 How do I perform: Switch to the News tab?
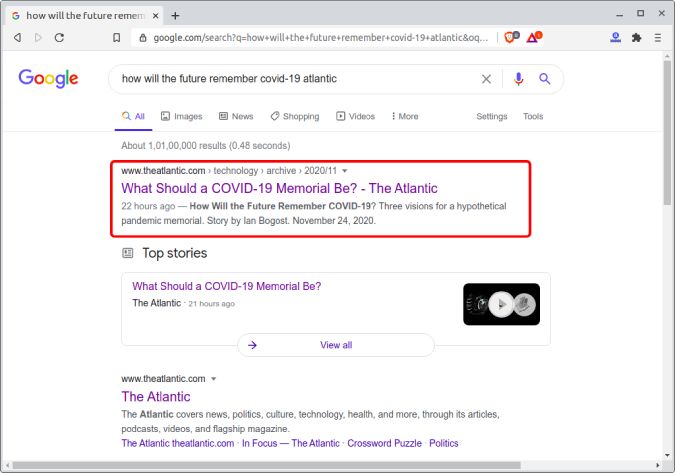coord(236,116)
